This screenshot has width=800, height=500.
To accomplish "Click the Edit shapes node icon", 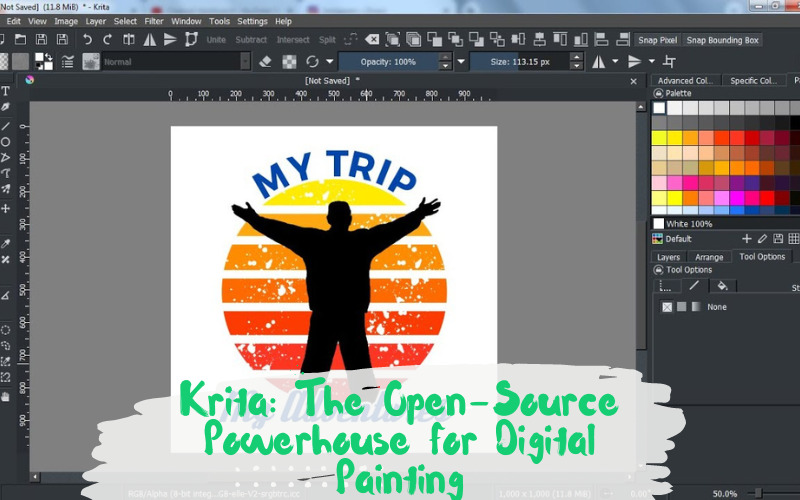I will coord(191,39).
